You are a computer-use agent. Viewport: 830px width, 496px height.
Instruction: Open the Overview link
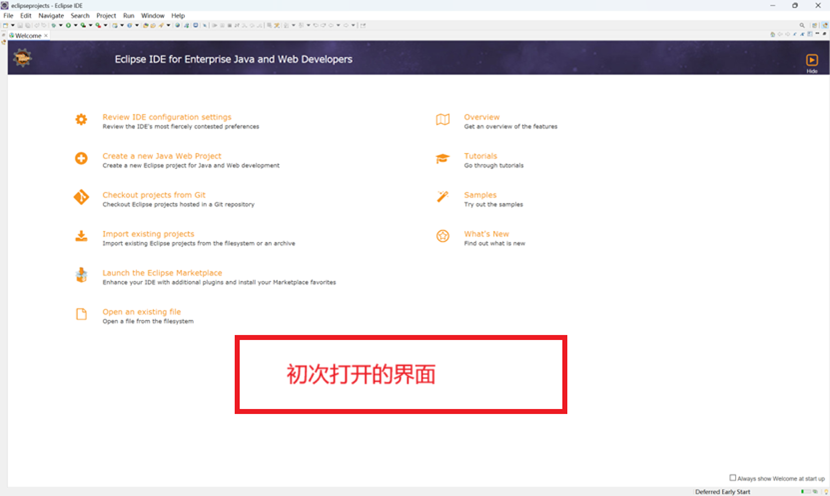[x=482, y=117]
